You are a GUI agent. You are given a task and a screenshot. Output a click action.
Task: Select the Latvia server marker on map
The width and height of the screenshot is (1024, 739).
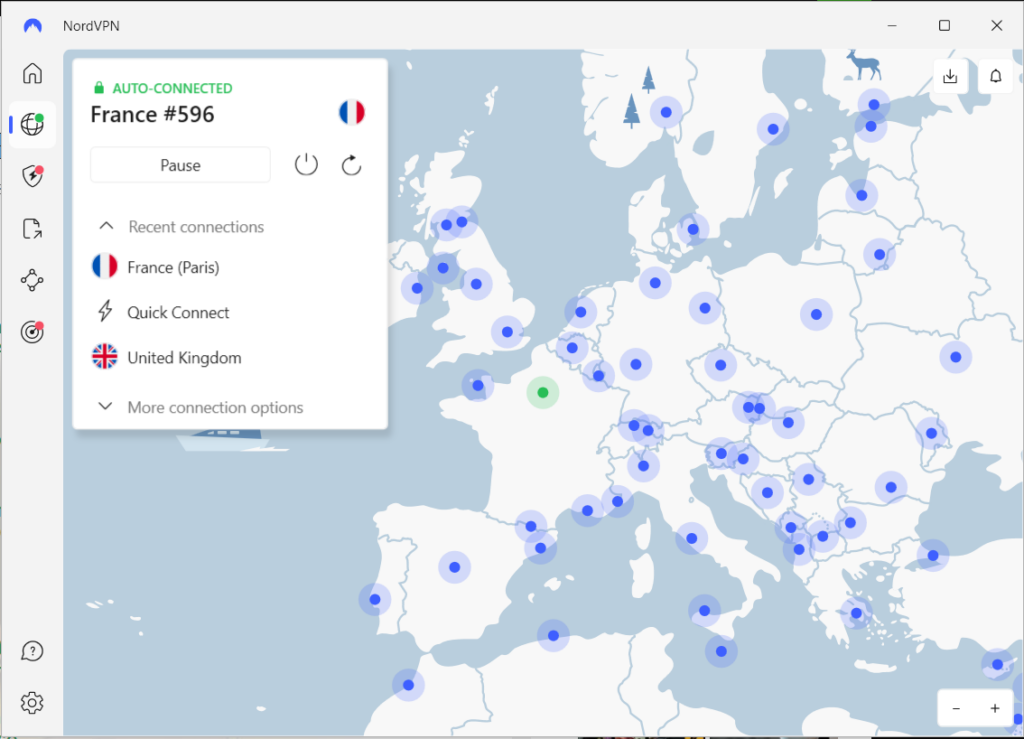click(x=862, y=195)
